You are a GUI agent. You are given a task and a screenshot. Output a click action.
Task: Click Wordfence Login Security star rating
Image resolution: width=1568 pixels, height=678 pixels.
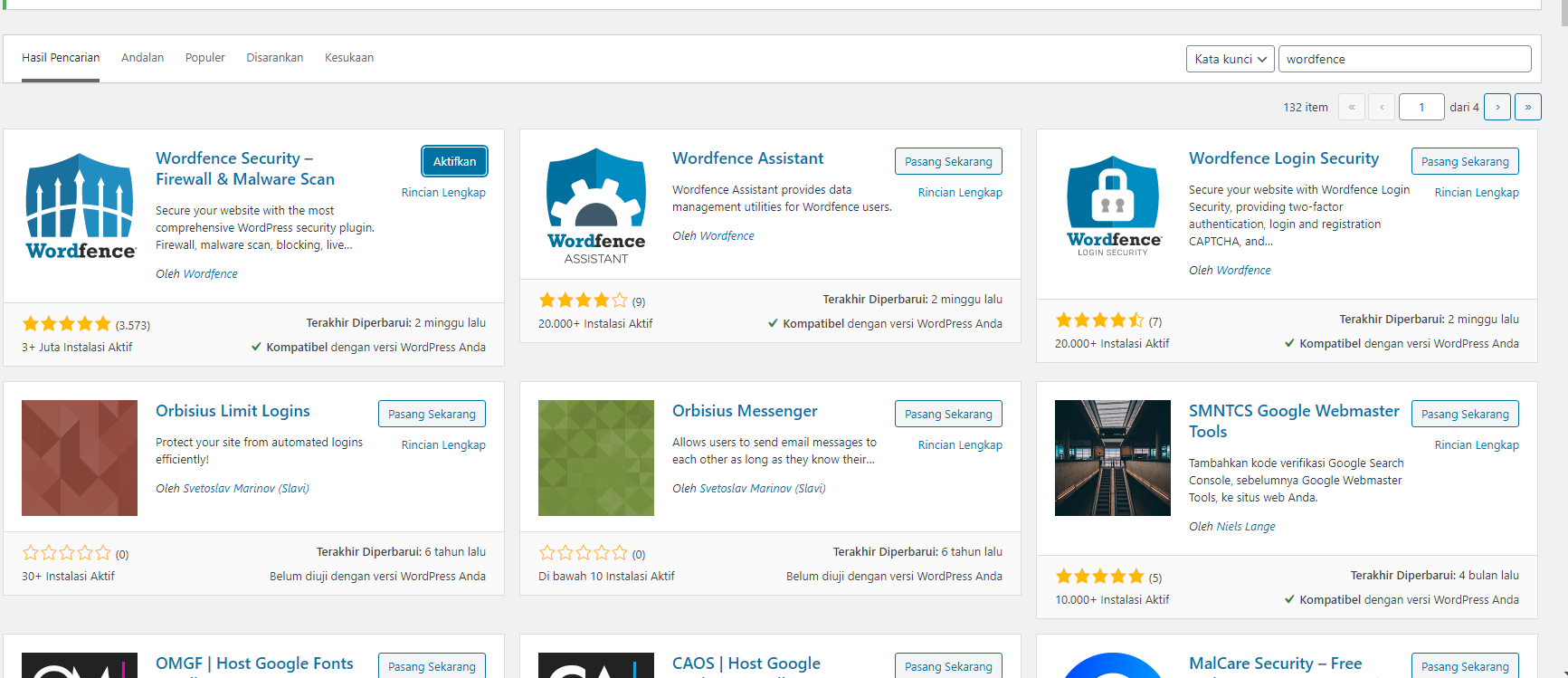click(1100, 320)
